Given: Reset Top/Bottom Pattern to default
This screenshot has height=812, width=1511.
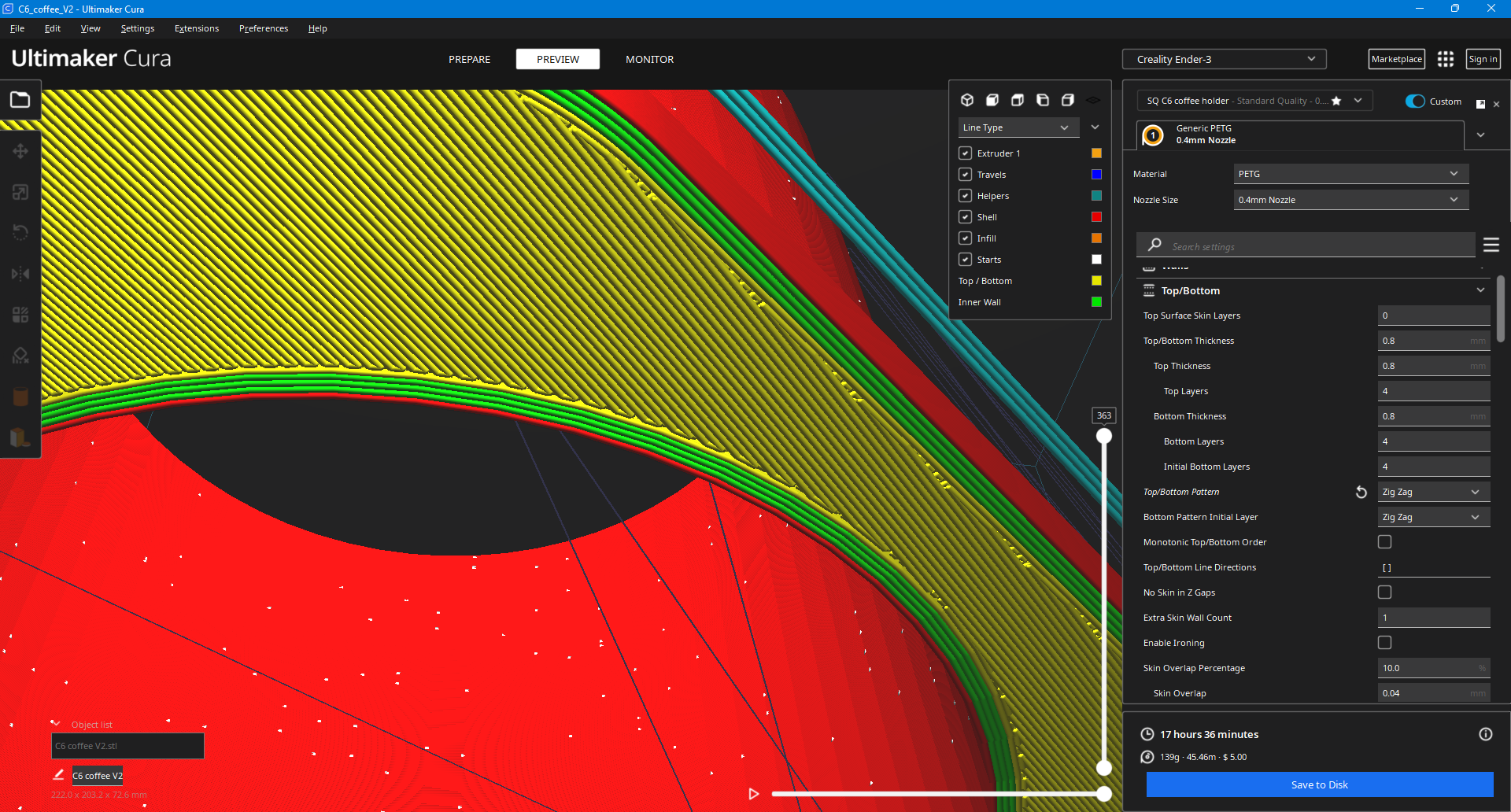Looking at the screenshot, I should tap(1361, 492).
